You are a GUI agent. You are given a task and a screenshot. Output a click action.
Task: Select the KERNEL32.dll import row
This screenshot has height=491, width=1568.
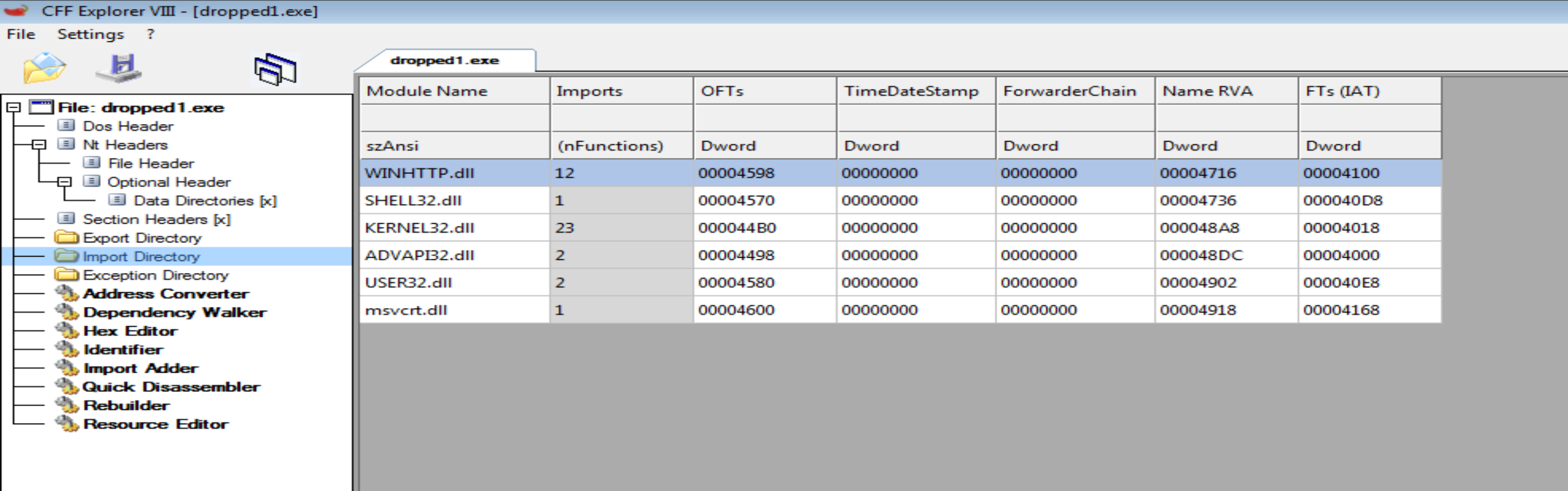click(x=419, y=228)
